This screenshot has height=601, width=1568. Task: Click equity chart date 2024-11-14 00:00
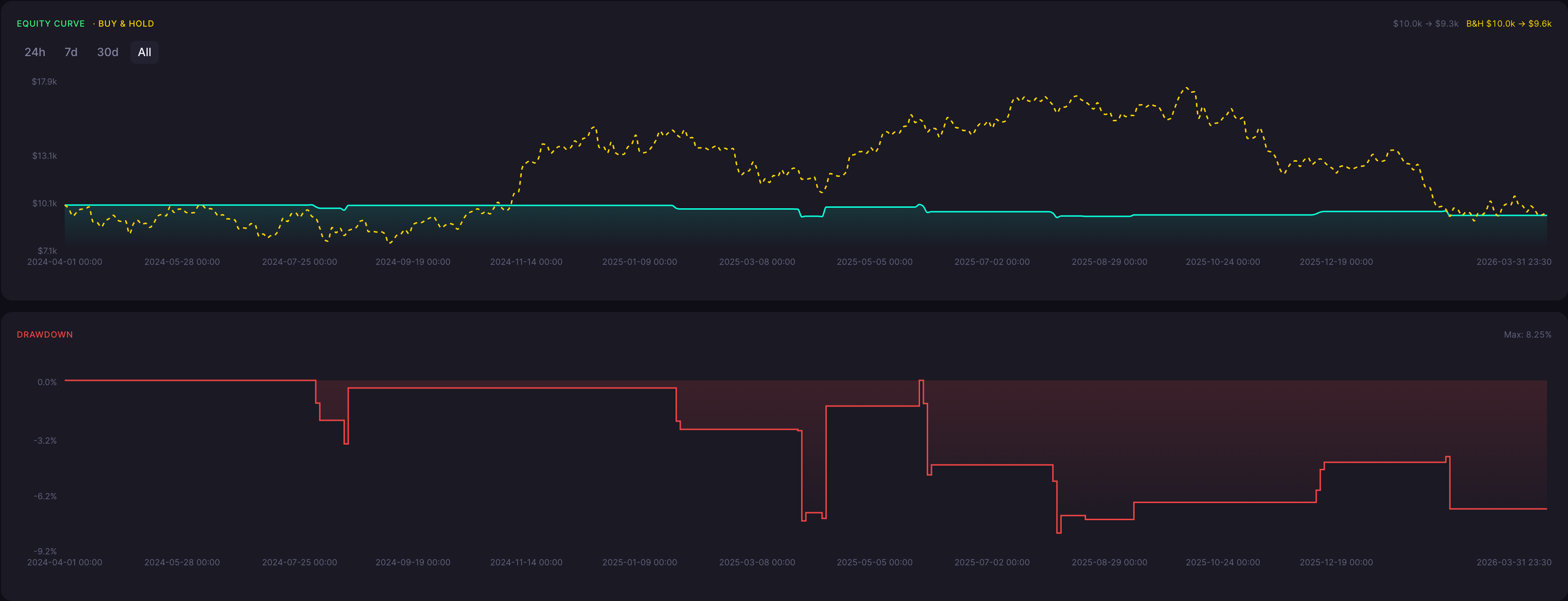tap(527, 262)
